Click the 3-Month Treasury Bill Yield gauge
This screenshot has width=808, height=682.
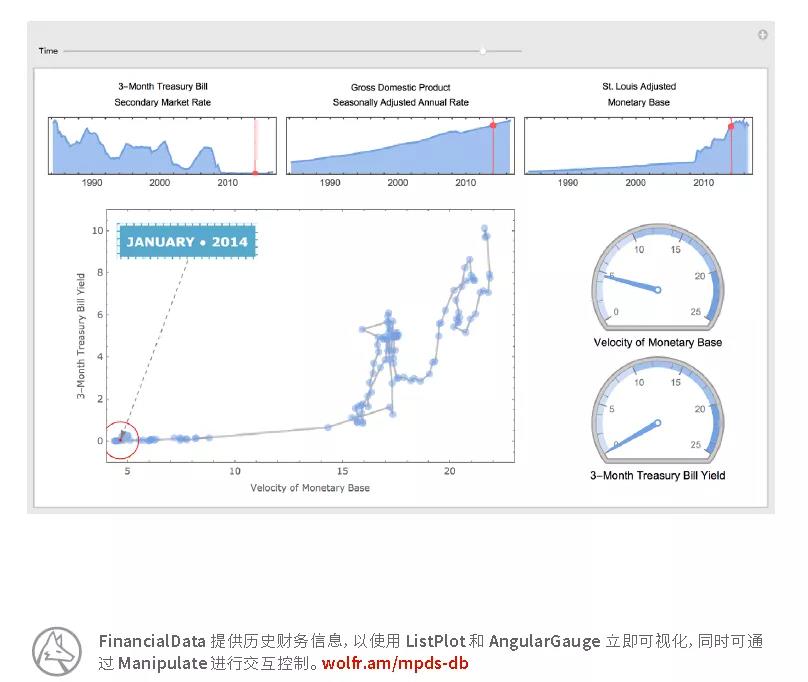[x=658, y=410]
